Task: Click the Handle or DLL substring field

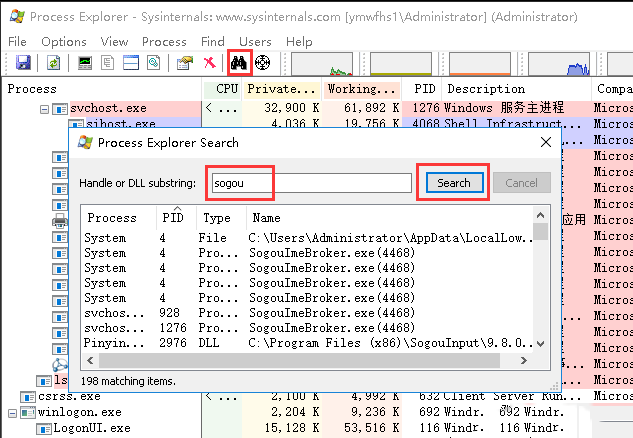Action: click(x=312, y=183)
